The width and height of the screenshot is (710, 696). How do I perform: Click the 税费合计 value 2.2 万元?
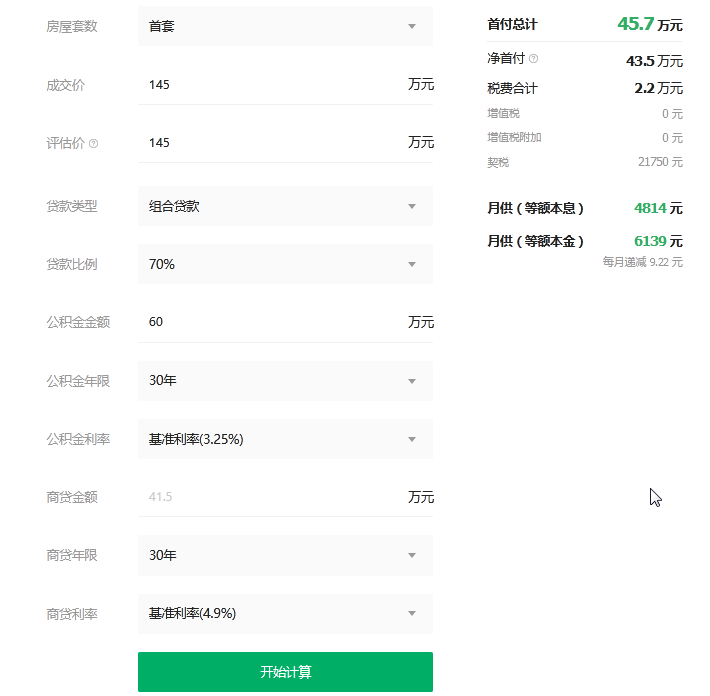tap(658, 88)
